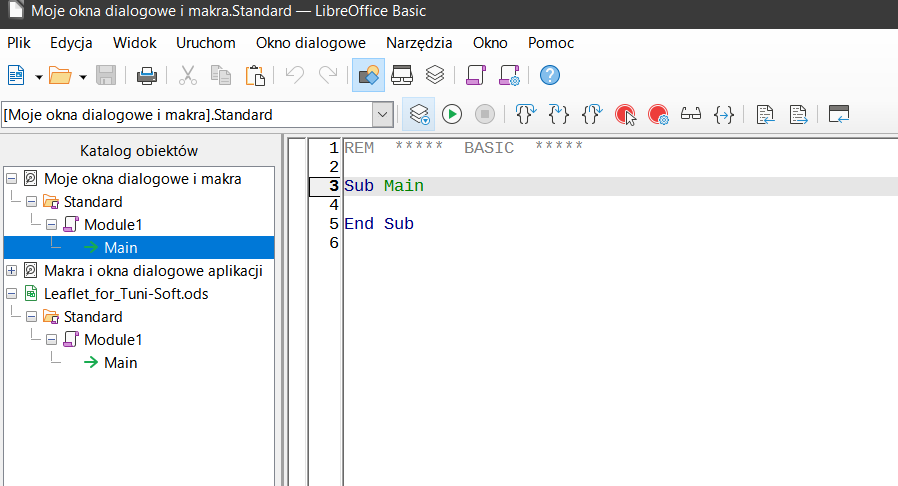Toggle the Object Catalog toolbar button
The width and height of the screenshot is (898, 486).
pyautogui.click(x=368, y=75)
